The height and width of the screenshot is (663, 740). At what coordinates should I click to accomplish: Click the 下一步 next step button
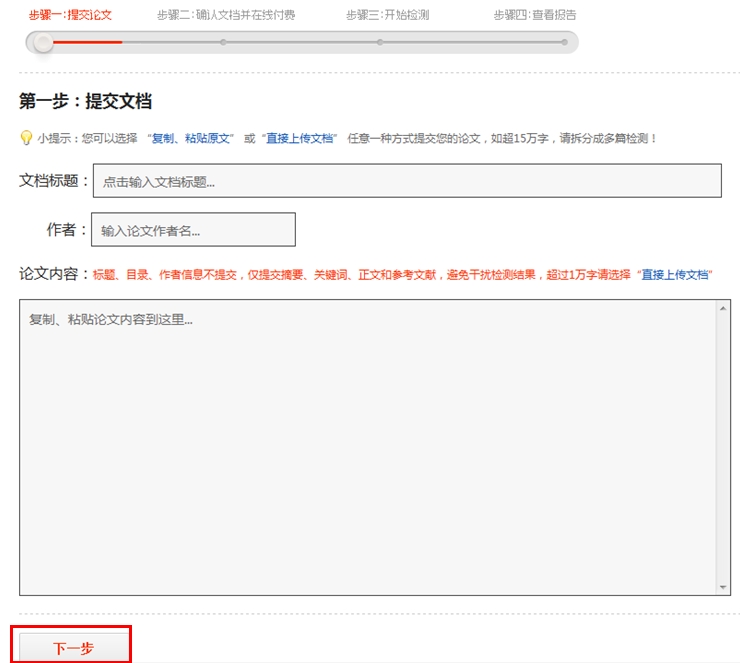[x=74, y=648]
